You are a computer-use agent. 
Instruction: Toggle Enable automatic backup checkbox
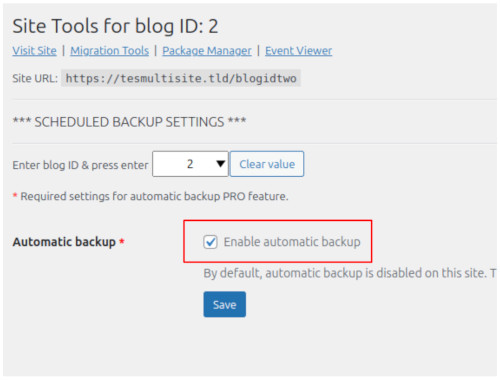point(210,242)
